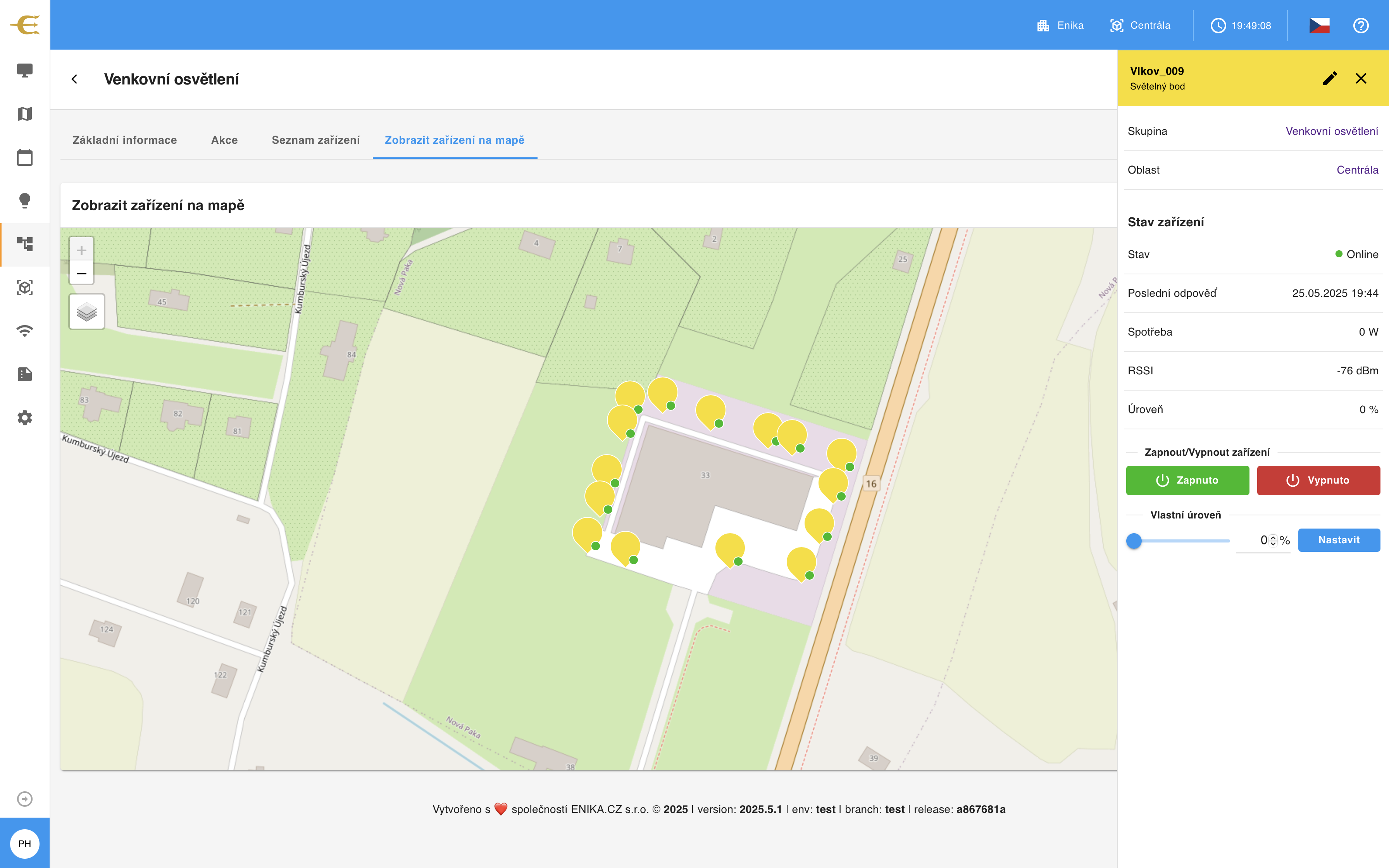Open the Centrála area selector

tap(1141, 25)
